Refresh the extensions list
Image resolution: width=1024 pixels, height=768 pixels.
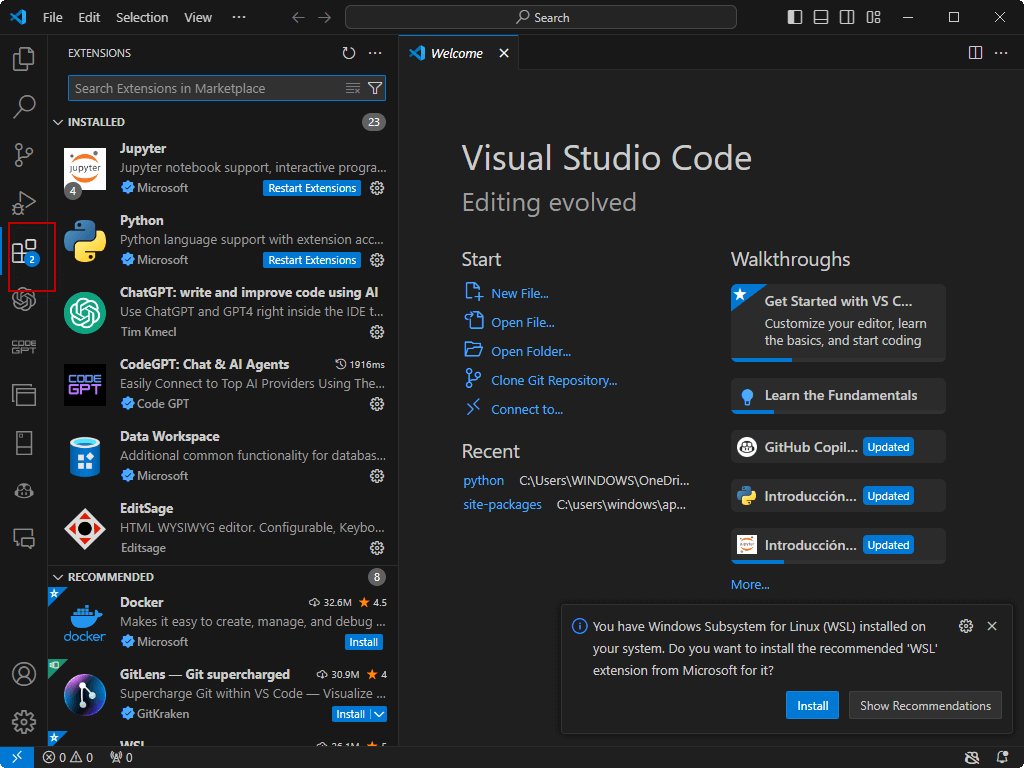(x=348, y=53)
